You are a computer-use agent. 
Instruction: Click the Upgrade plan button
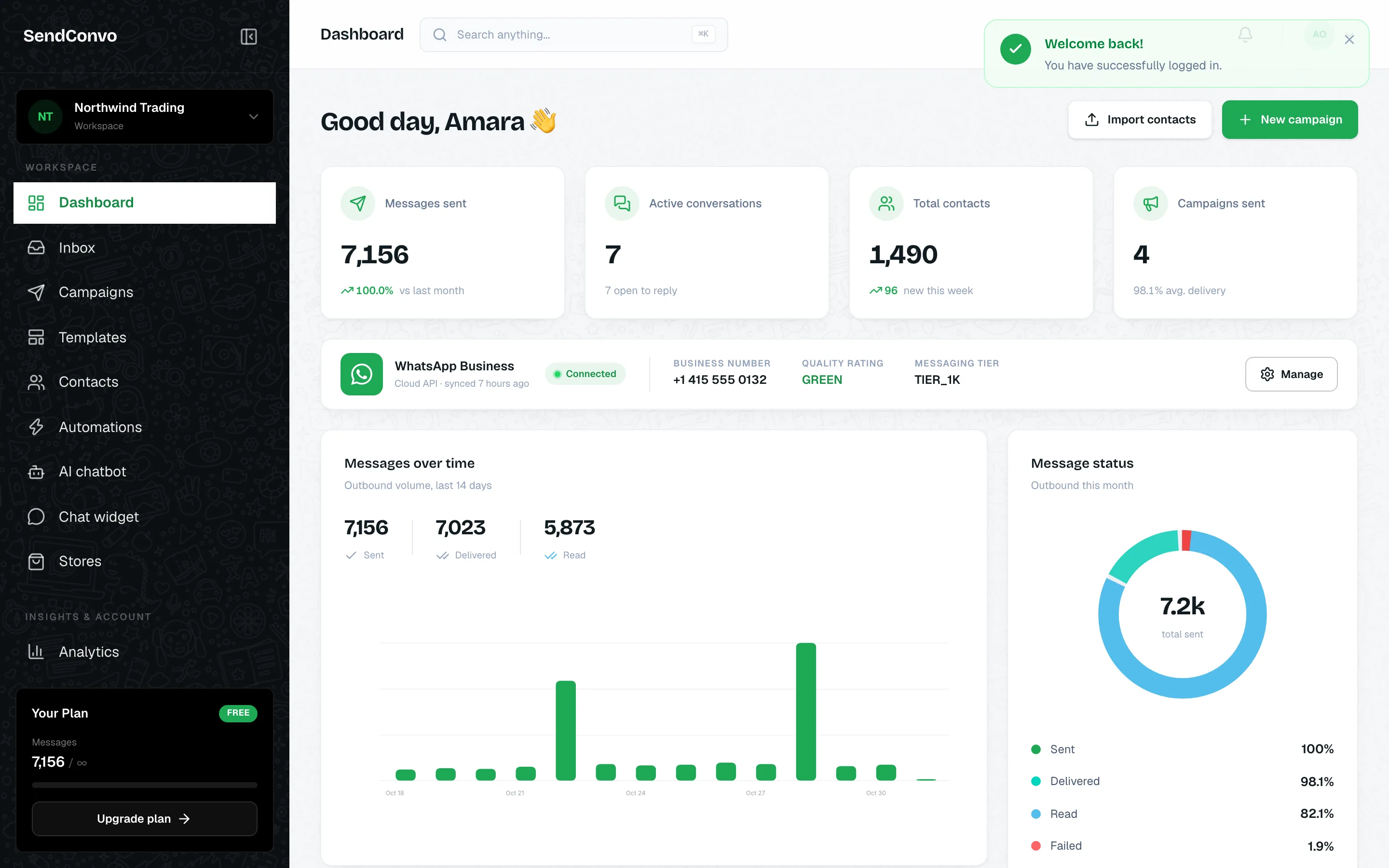tap(145, 819)
